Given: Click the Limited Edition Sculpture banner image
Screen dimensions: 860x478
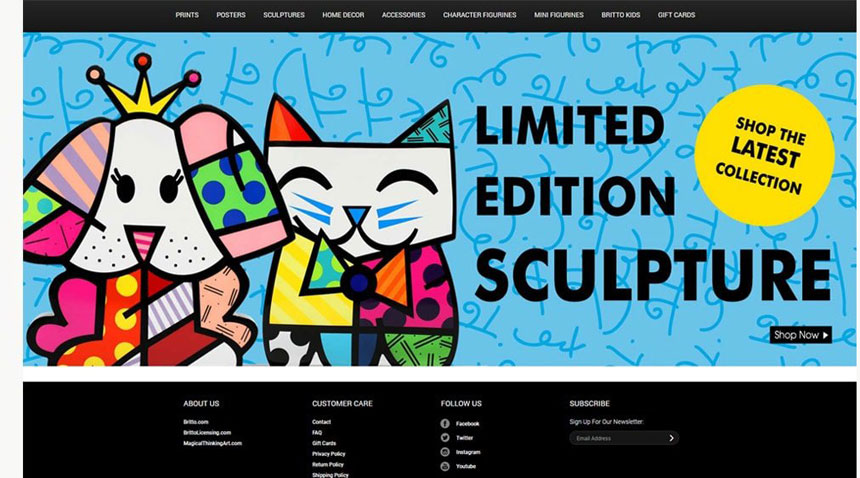Looking at the screenshot, I should click(430, 200).
